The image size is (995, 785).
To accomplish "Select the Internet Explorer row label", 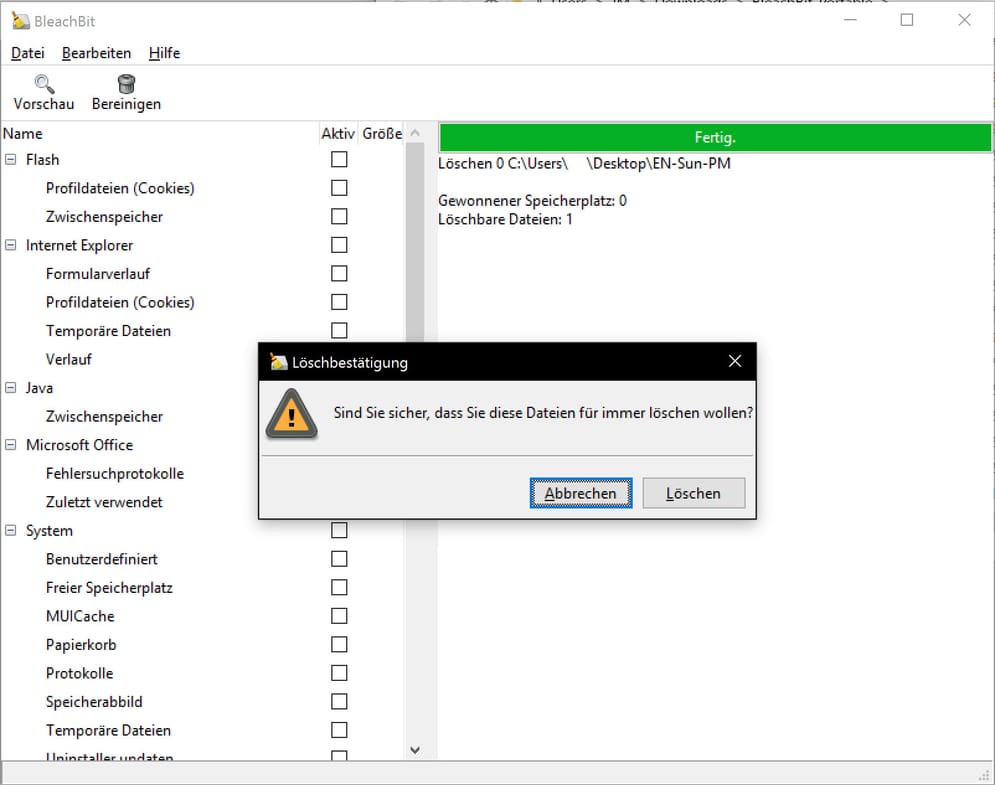I will (x=79, y=245).
